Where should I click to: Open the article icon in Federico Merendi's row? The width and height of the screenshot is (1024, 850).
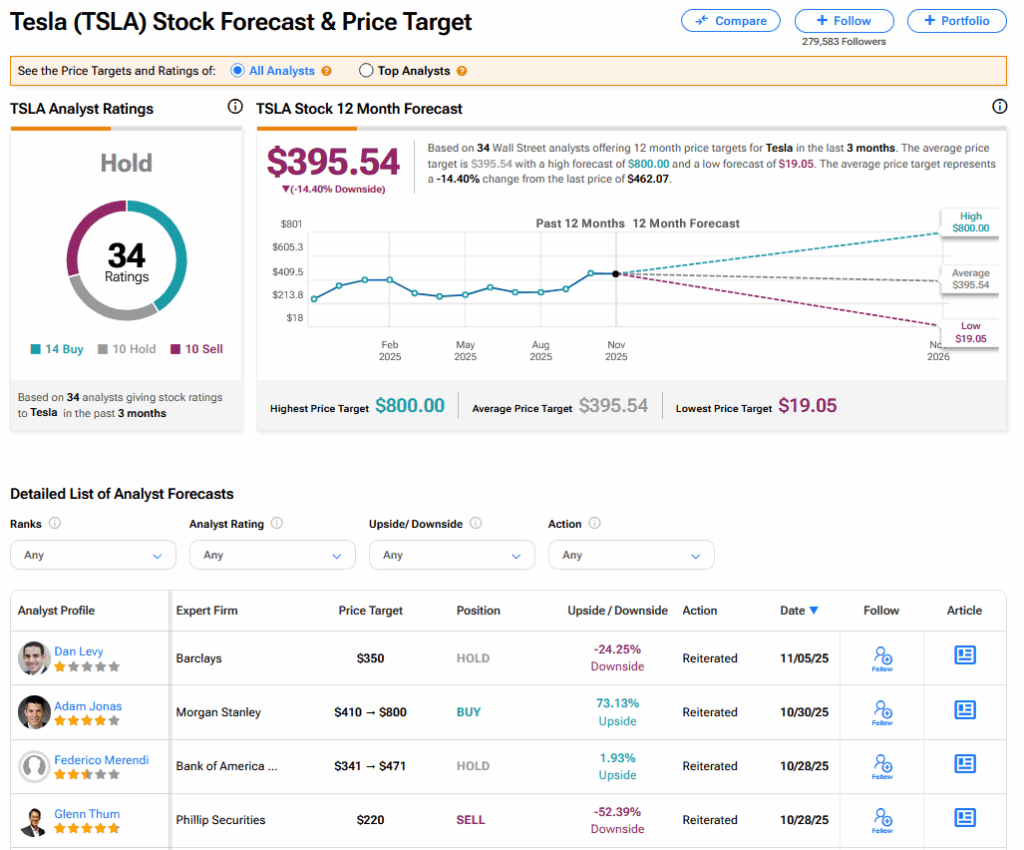point(965,764)
